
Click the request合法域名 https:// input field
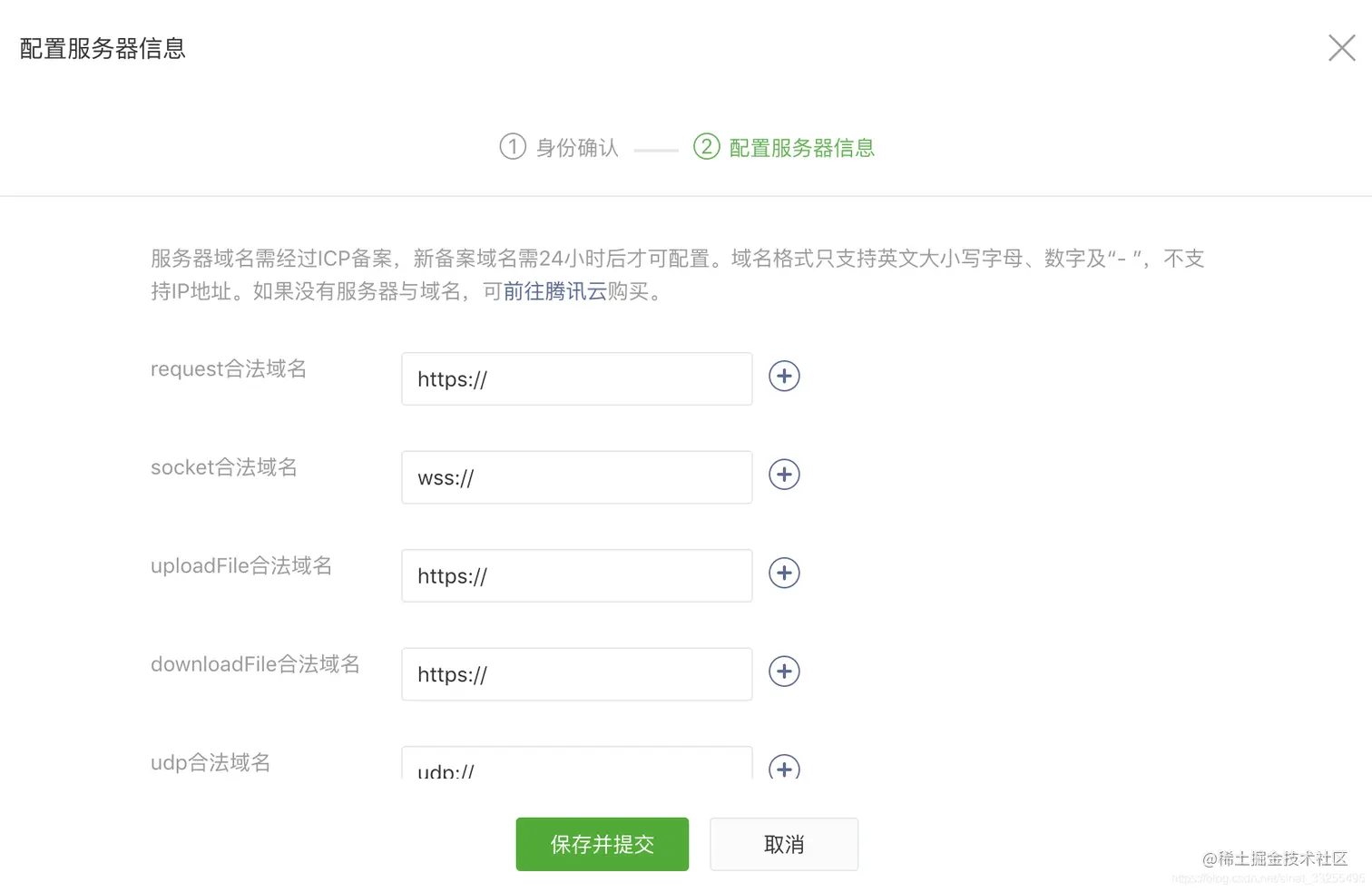576,378
